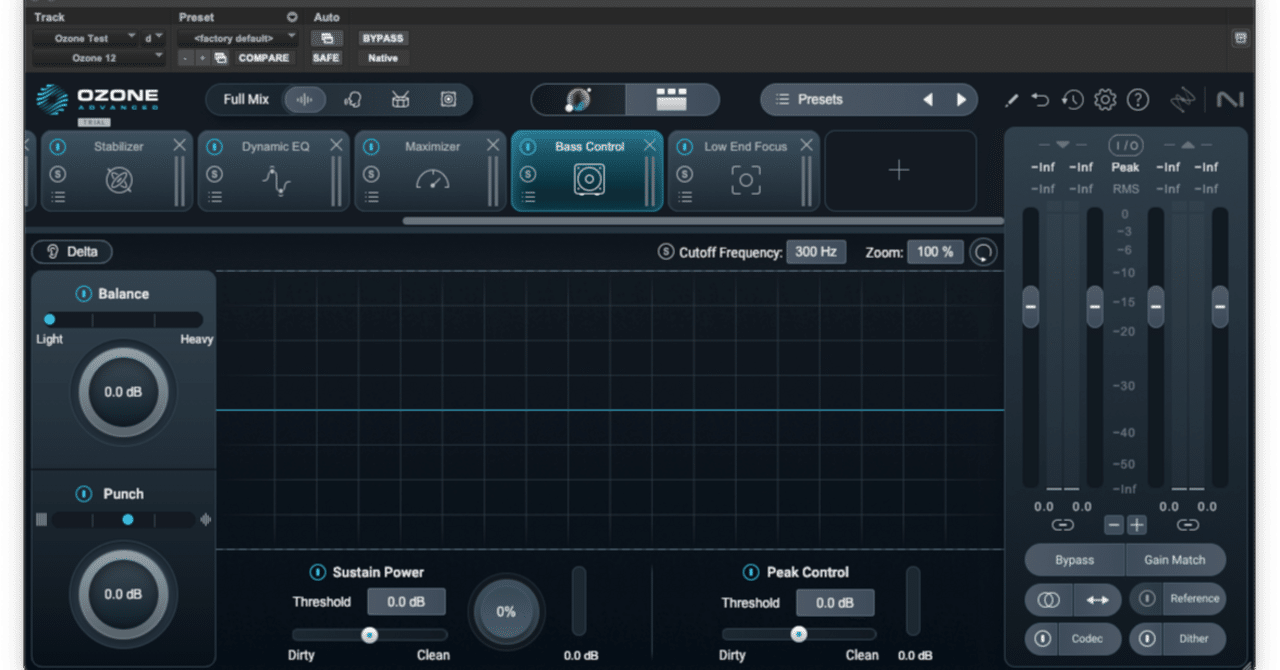Enable the SAFE button in the header
1280x670 pixels.
coord(326,58)
